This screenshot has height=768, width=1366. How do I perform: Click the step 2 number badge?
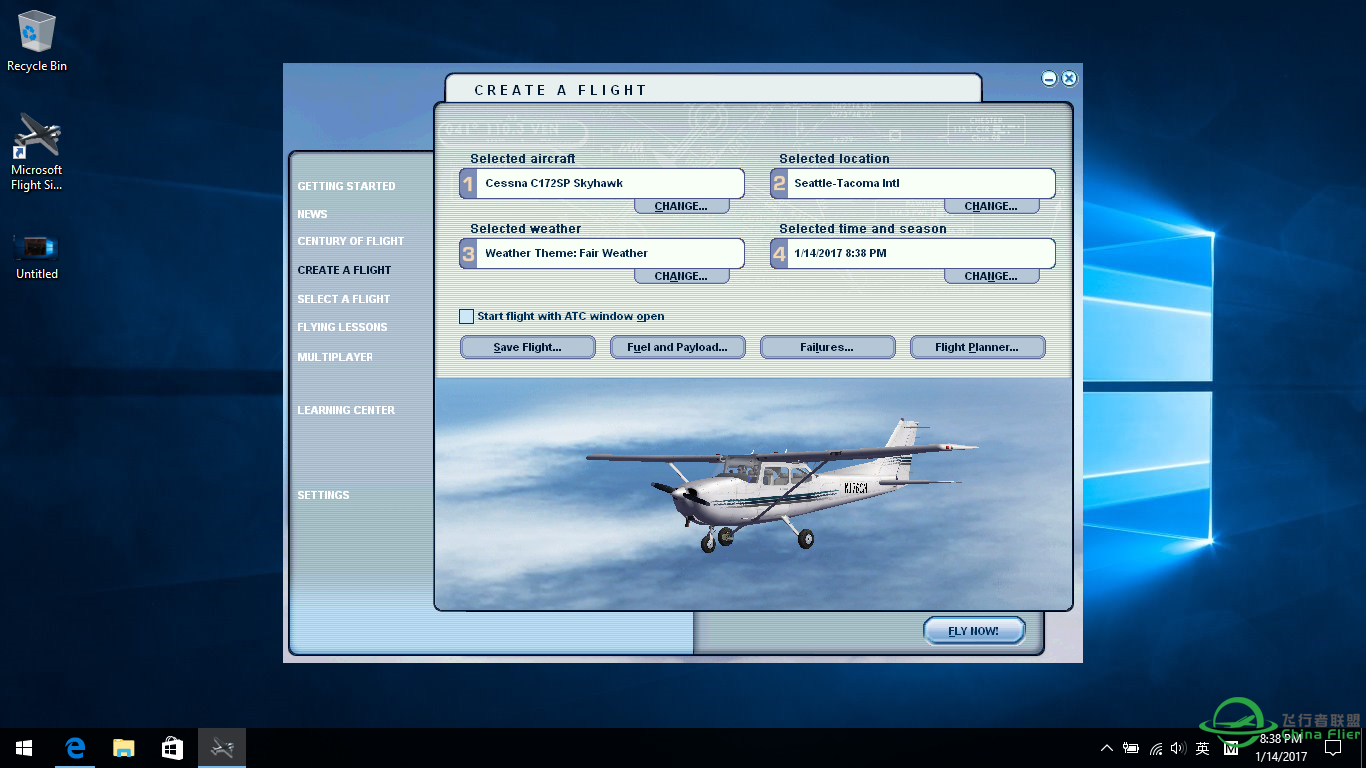click(779, 184)
